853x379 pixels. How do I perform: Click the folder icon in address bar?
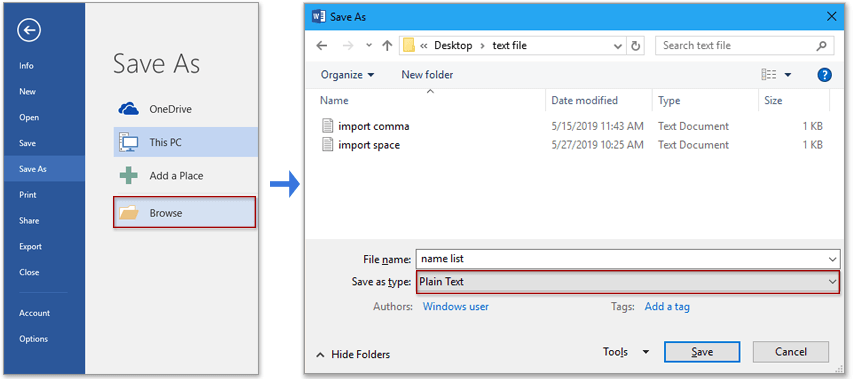[x=409, y=46]
